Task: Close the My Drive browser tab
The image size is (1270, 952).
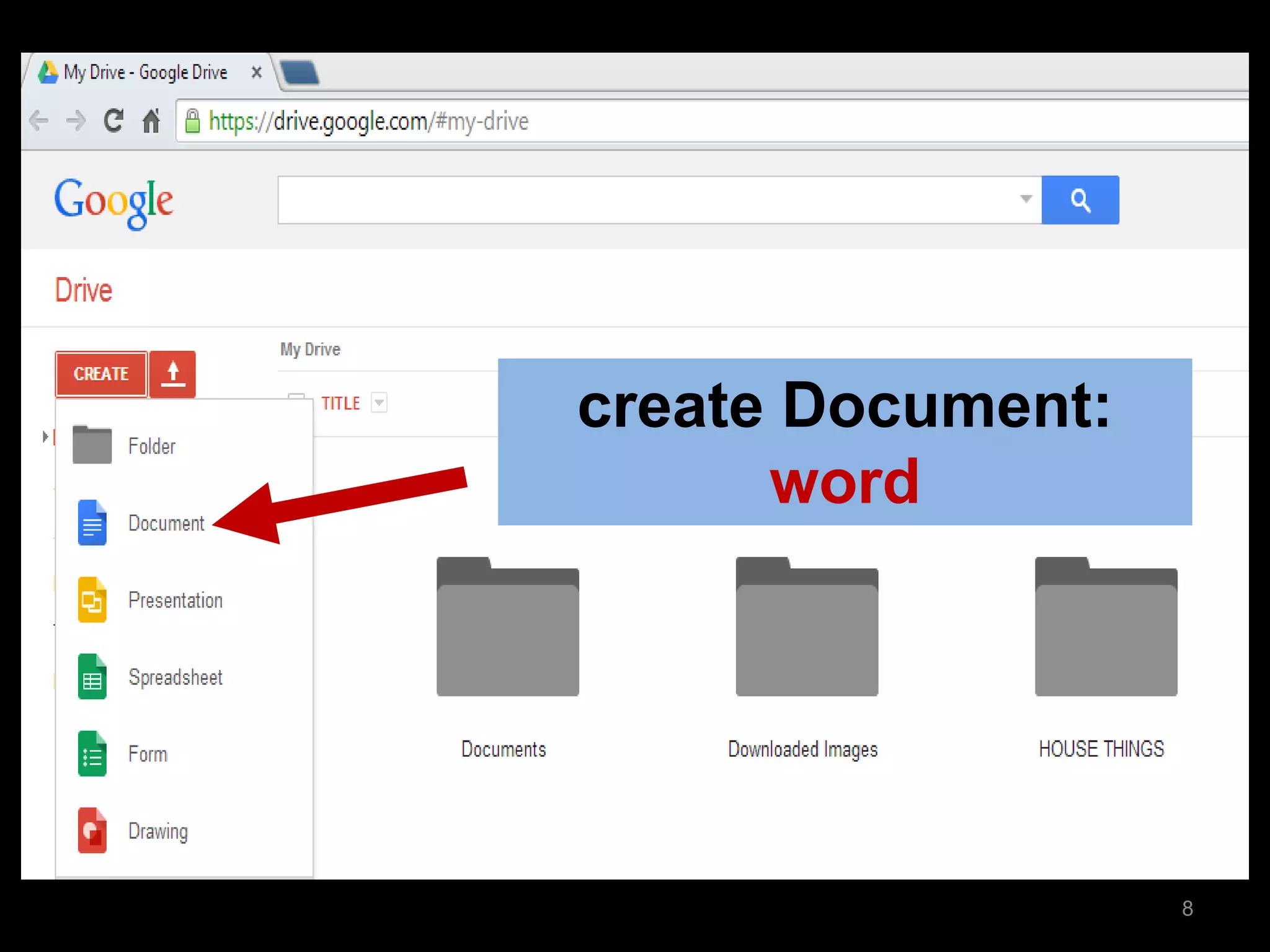Action: [x=256, y=73]
